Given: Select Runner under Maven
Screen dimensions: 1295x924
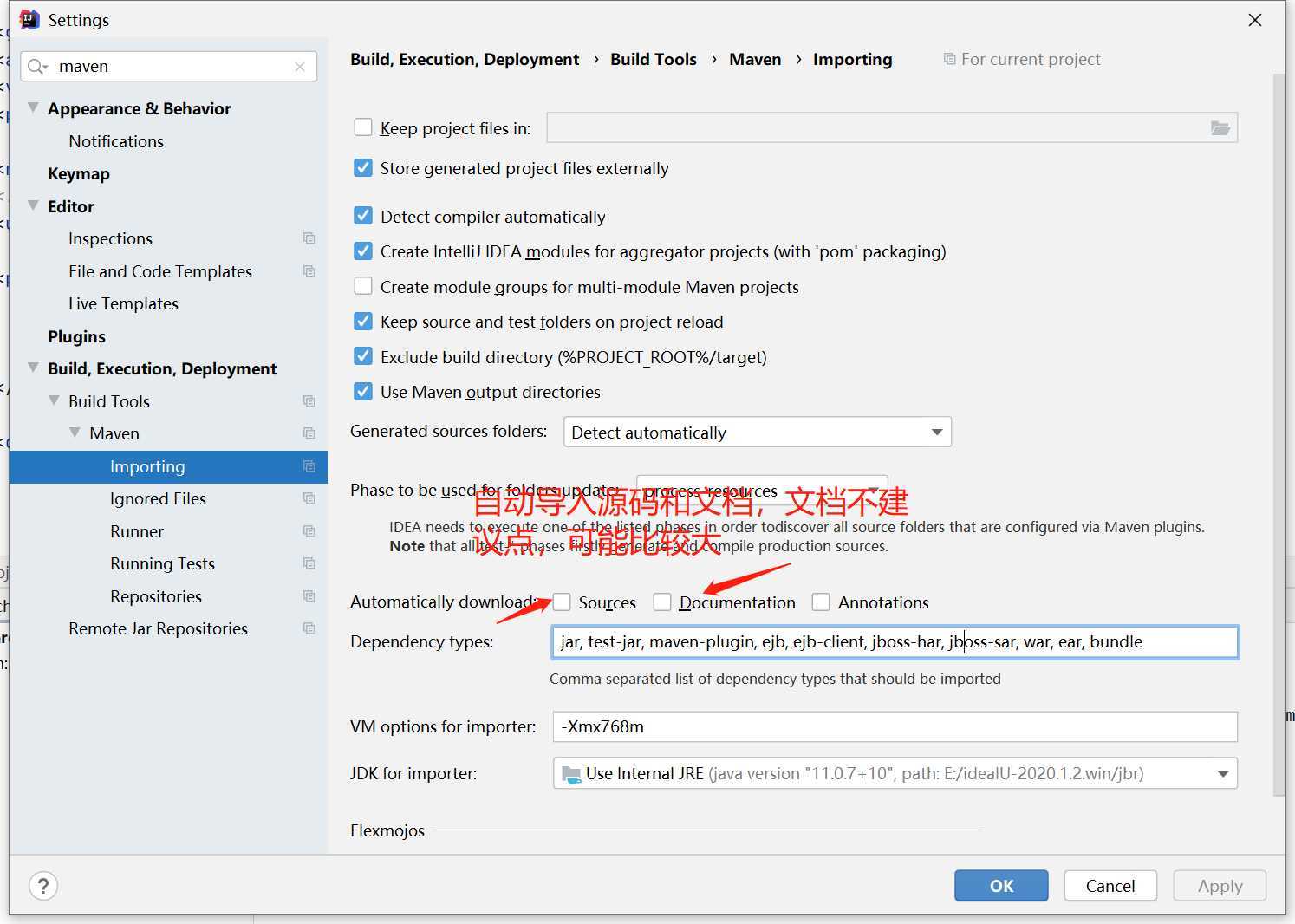Looking at the screenshot, I should 137,531.
